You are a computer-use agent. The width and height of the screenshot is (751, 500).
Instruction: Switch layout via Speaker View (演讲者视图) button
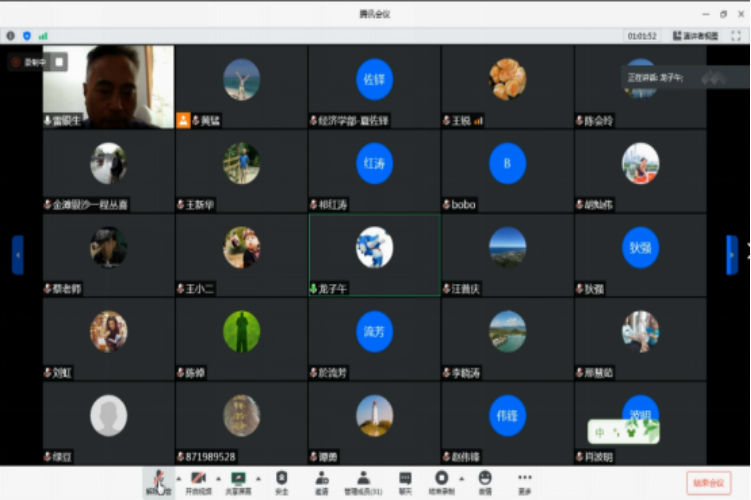pyautogui.click(x=695, y=35)
